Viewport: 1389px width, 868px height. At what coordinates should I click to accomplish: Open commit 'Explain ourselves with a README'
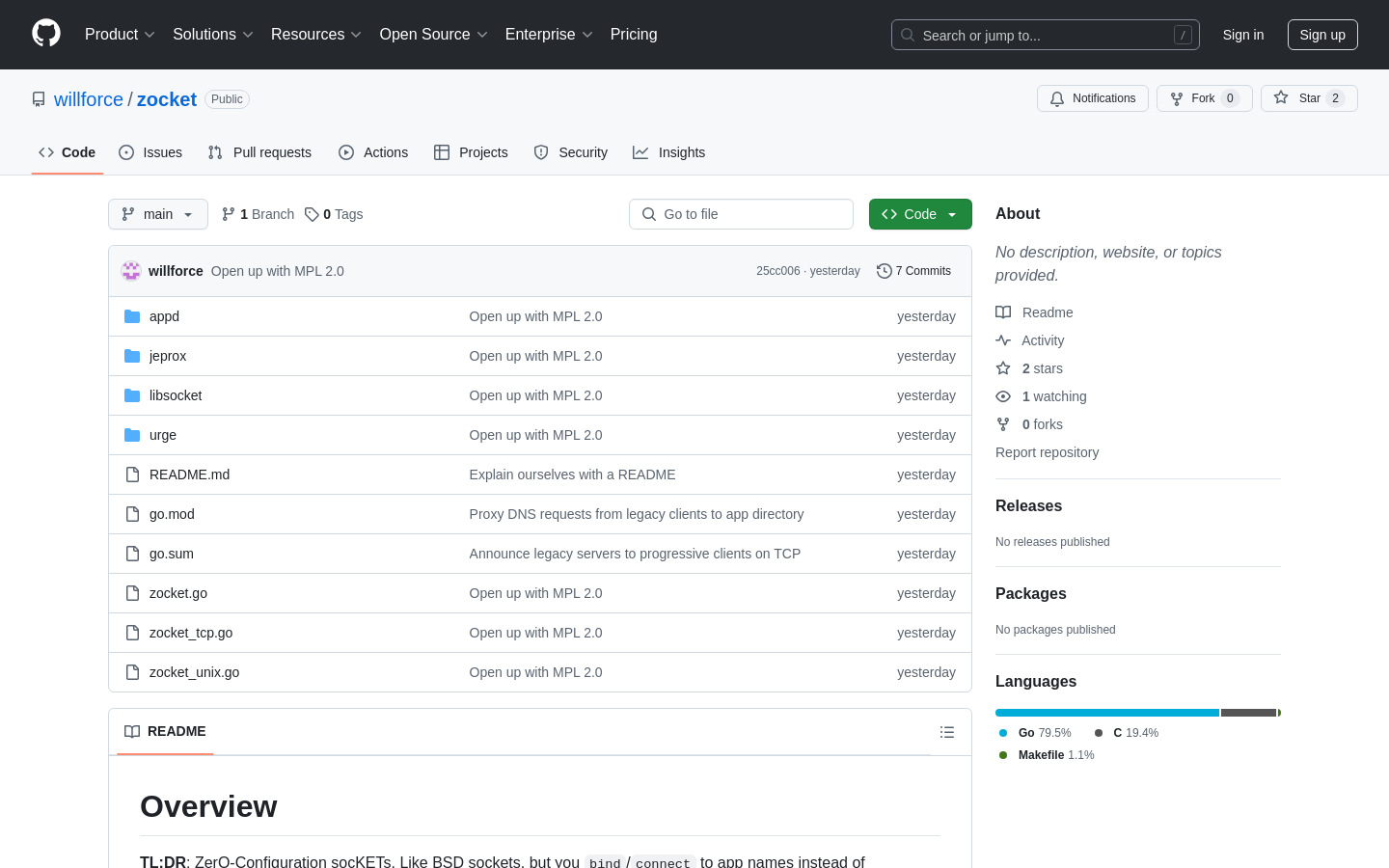(573, 475)
